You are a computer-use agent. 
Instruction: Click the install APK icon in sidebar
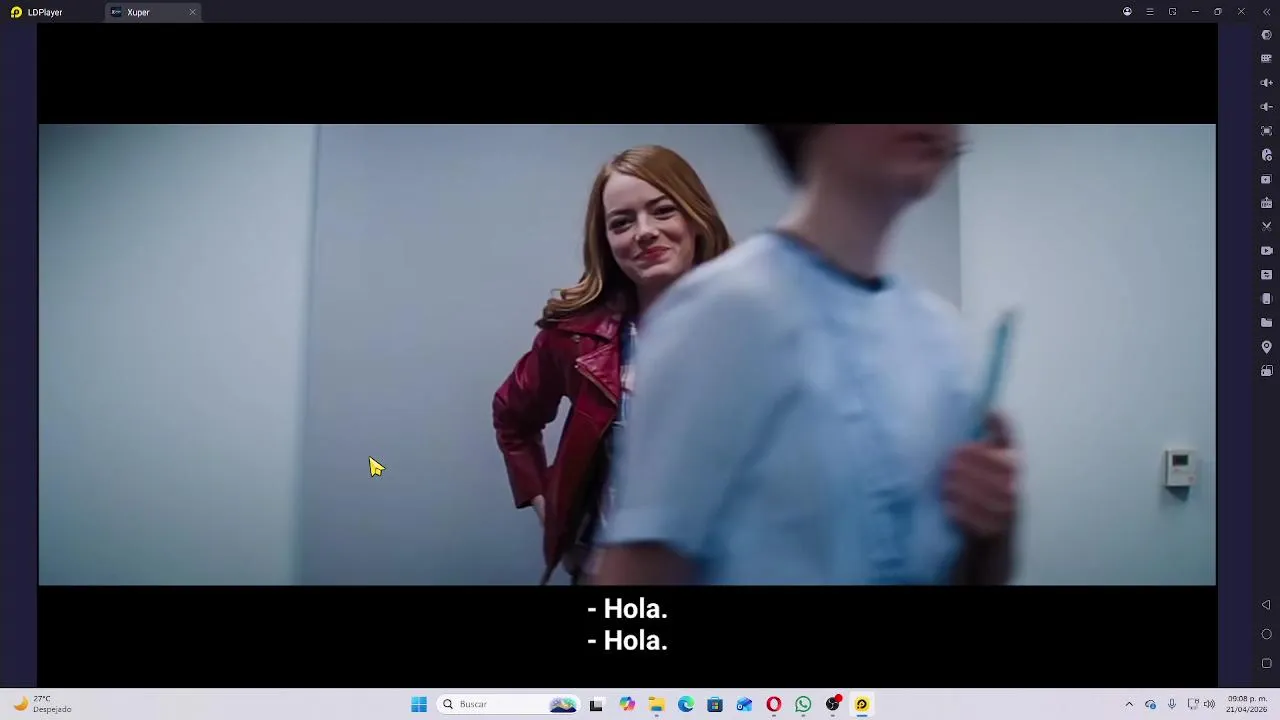click(1266, 203)
